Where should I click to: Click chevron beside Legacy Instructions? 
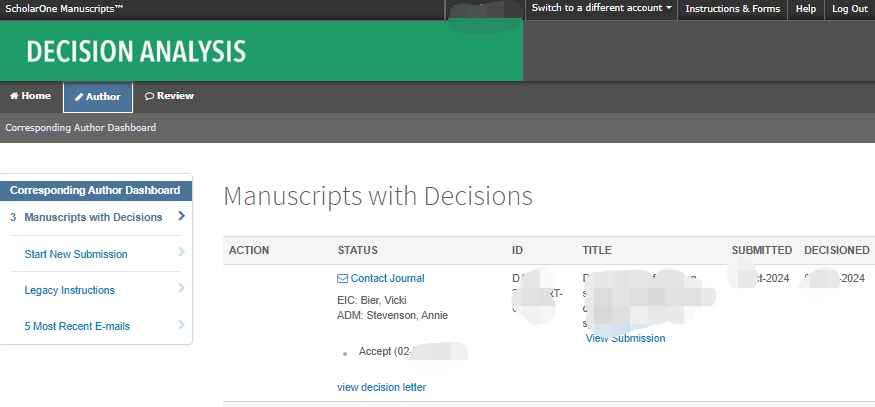pos(181,289)
